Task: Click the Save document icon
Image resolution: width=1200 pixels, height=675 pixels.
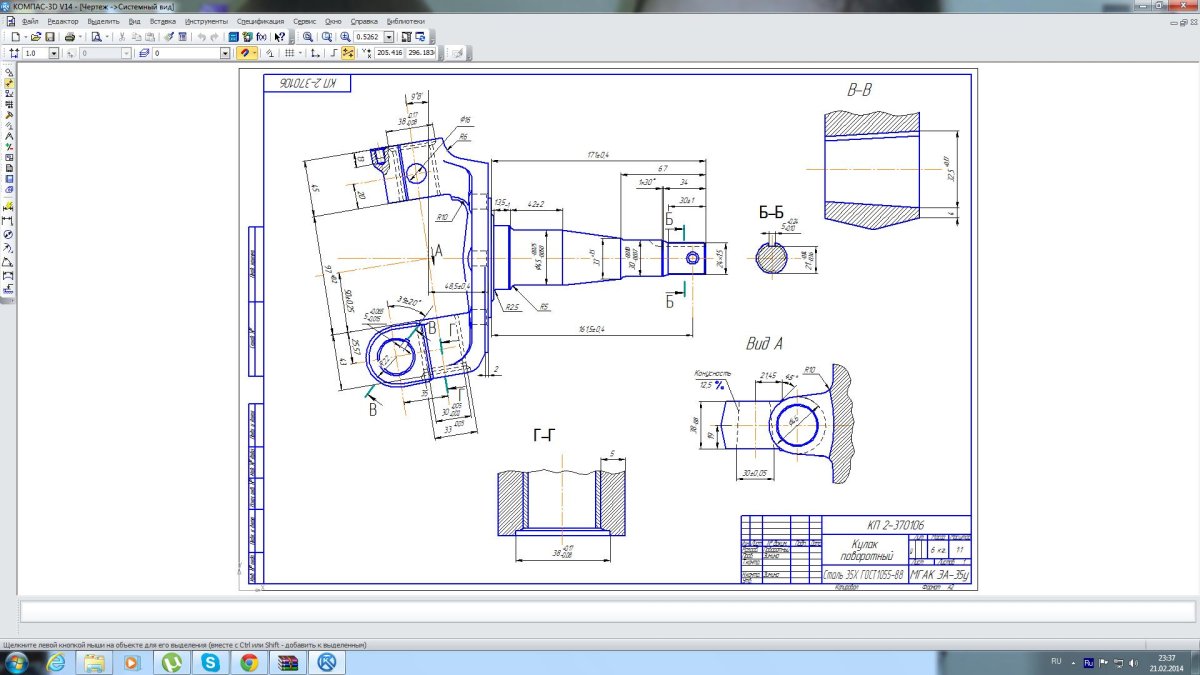Action: [x=50, y=36]
